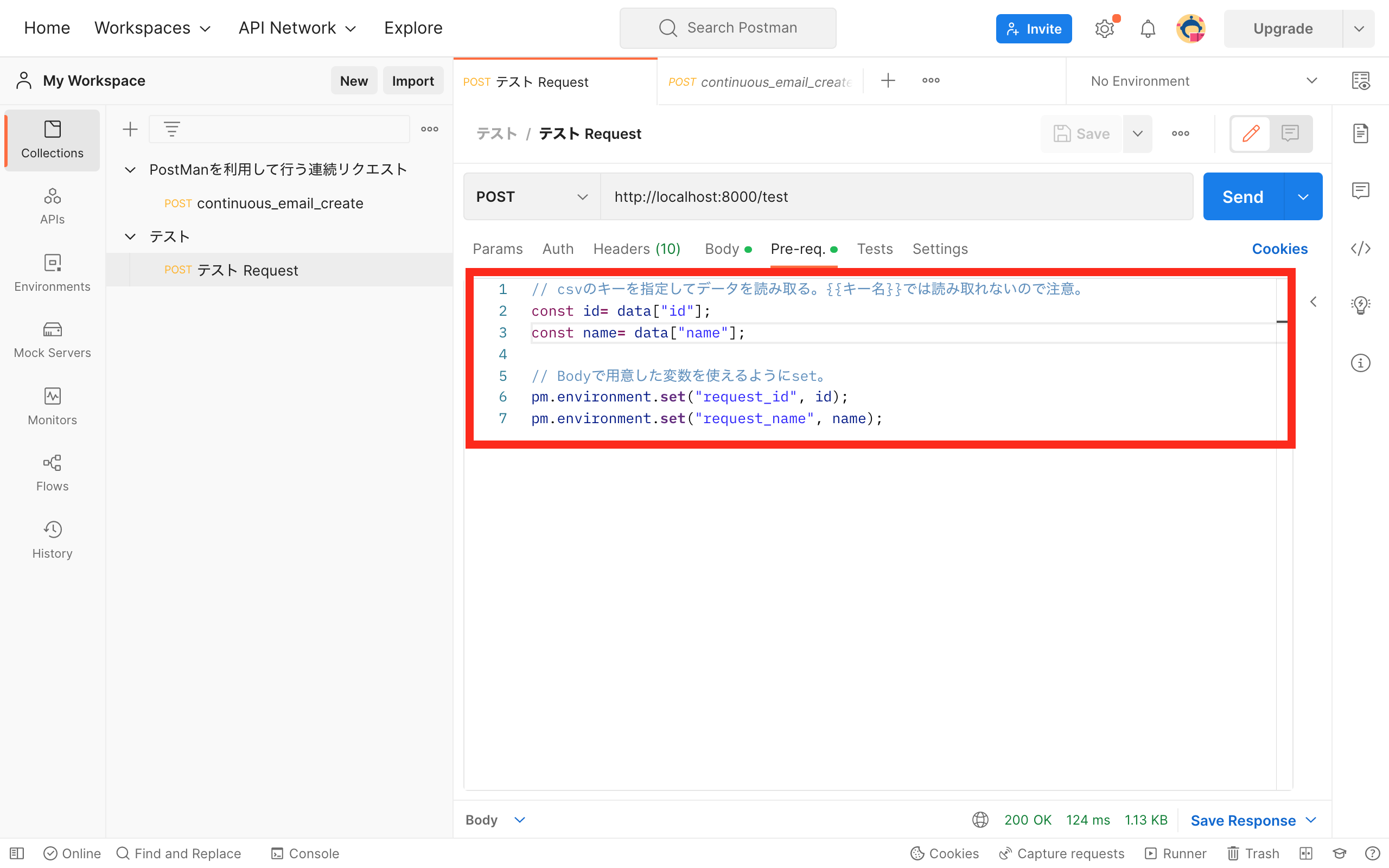Switch to the Tests tab

point(875,248)
